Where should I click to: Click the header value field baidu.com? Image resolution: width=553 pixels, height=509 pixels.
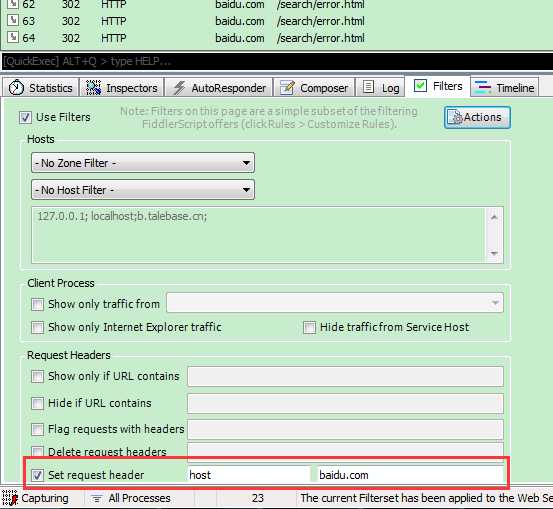click(411, 475)
